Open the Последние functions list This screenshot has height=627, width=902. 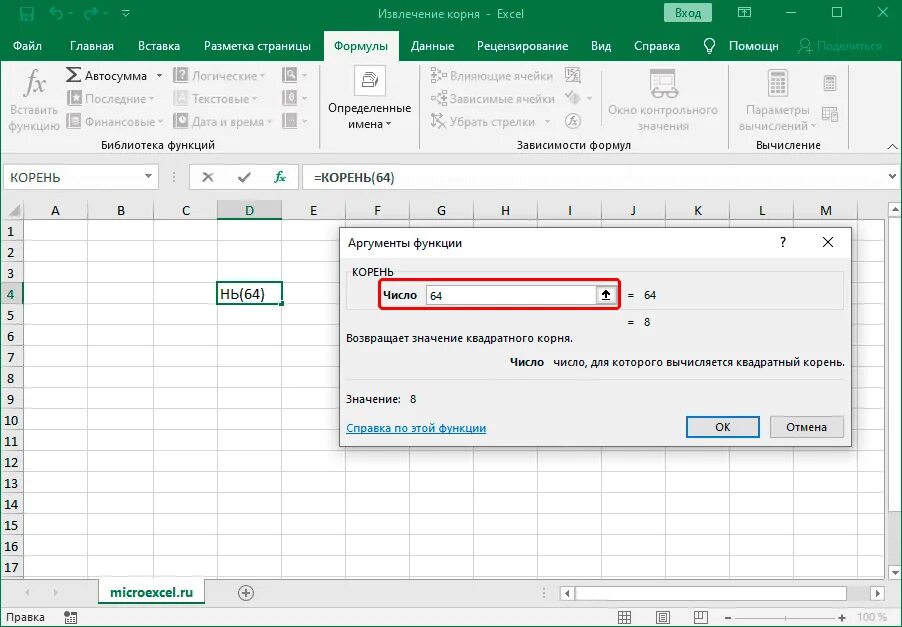click(x=110, y=98)
